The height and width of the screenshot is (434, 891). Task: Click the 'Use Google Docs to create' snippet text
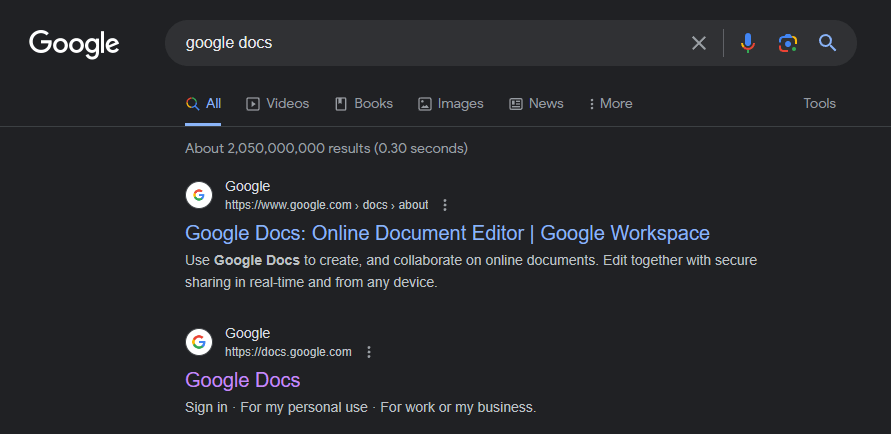click(275, 261)
